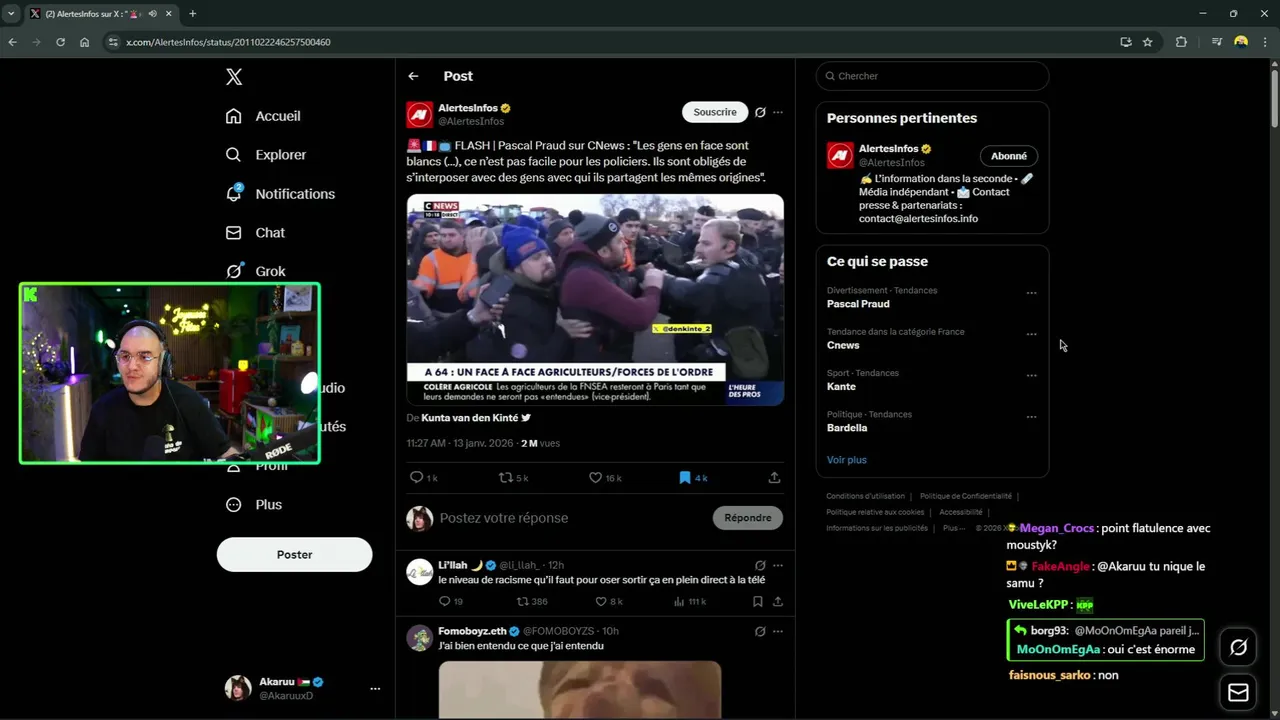This screenshot has width=1280, height=720.
Task: Open Grok icon on Fomoboyz.eth reply
Action: (x=760, y=631)
